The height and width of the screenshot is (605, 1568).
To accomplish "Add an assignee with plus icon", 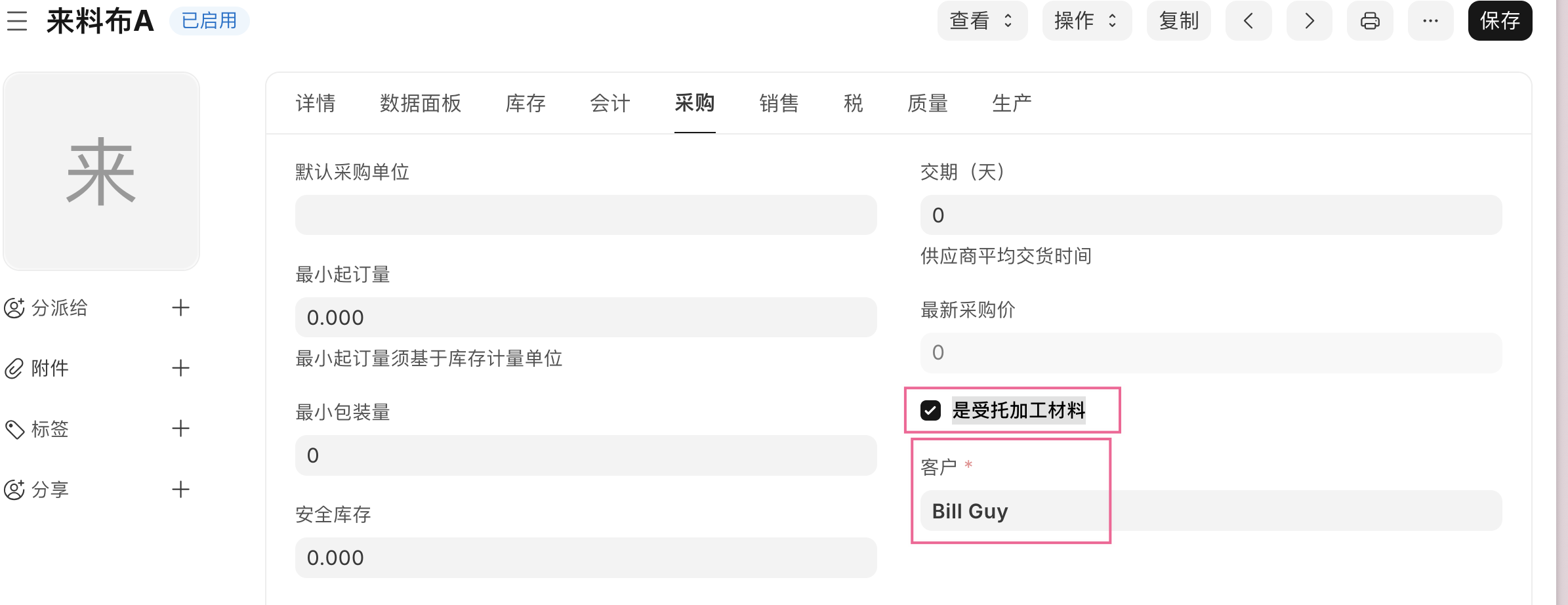I will pos(180,308).
